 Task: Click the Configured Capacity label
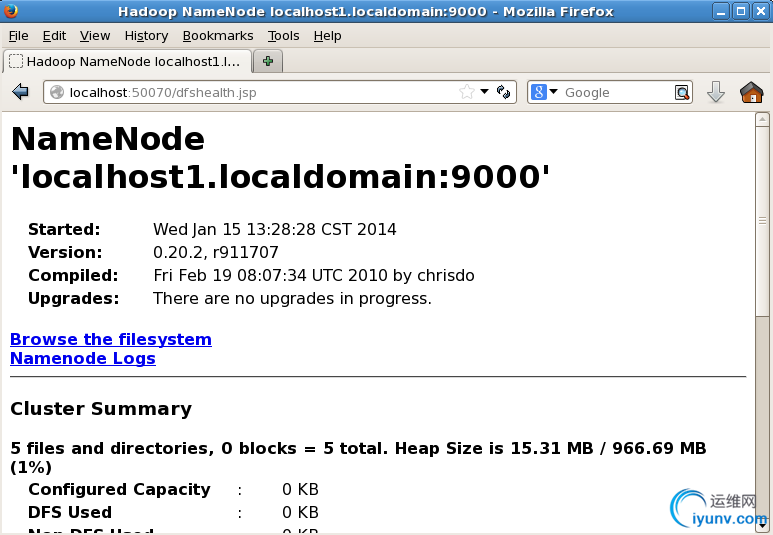[x=119, y=489]
